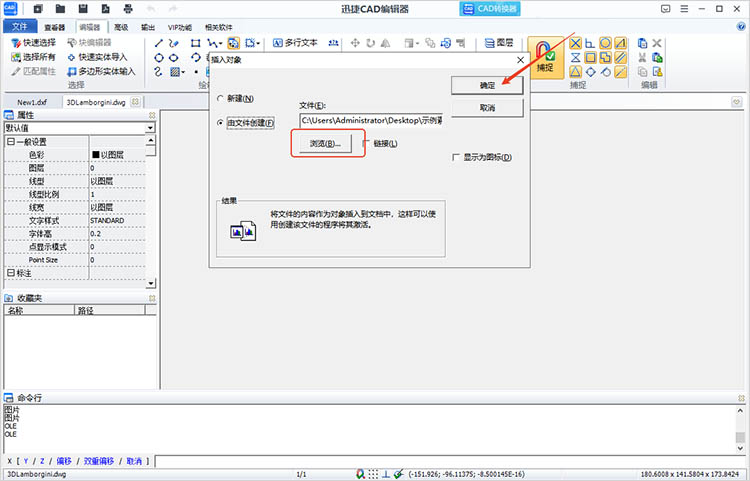Screen dimensions: 750x481
Task: Click the 双重偏移 link in command bar
Action: [99, 461]
